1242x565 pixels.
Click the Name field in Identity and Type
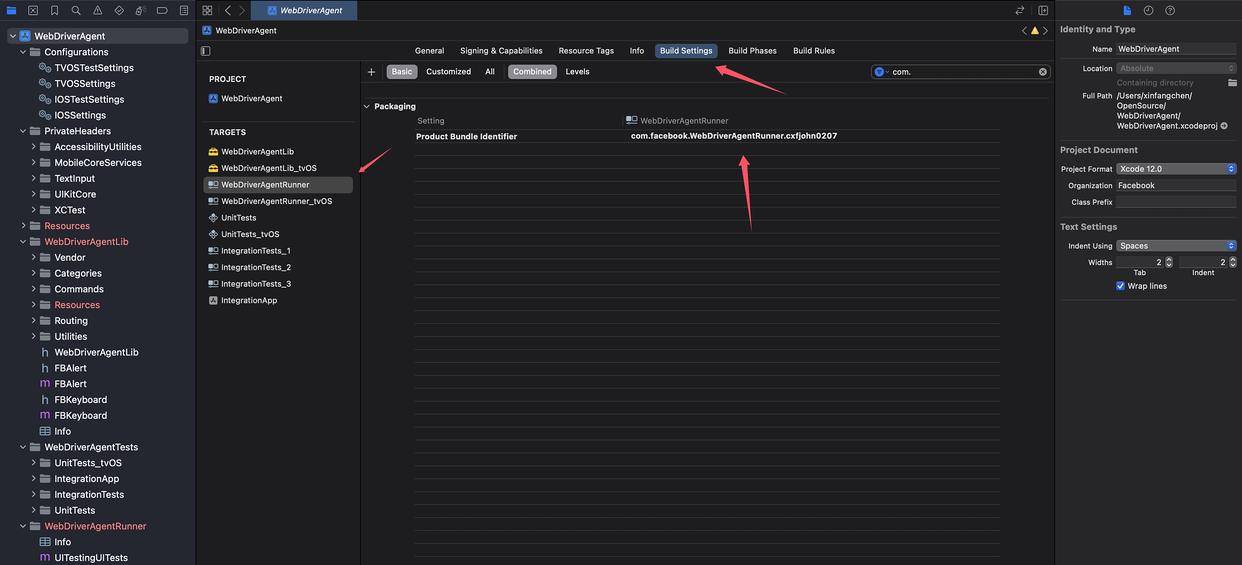[x=1176, y=49]
